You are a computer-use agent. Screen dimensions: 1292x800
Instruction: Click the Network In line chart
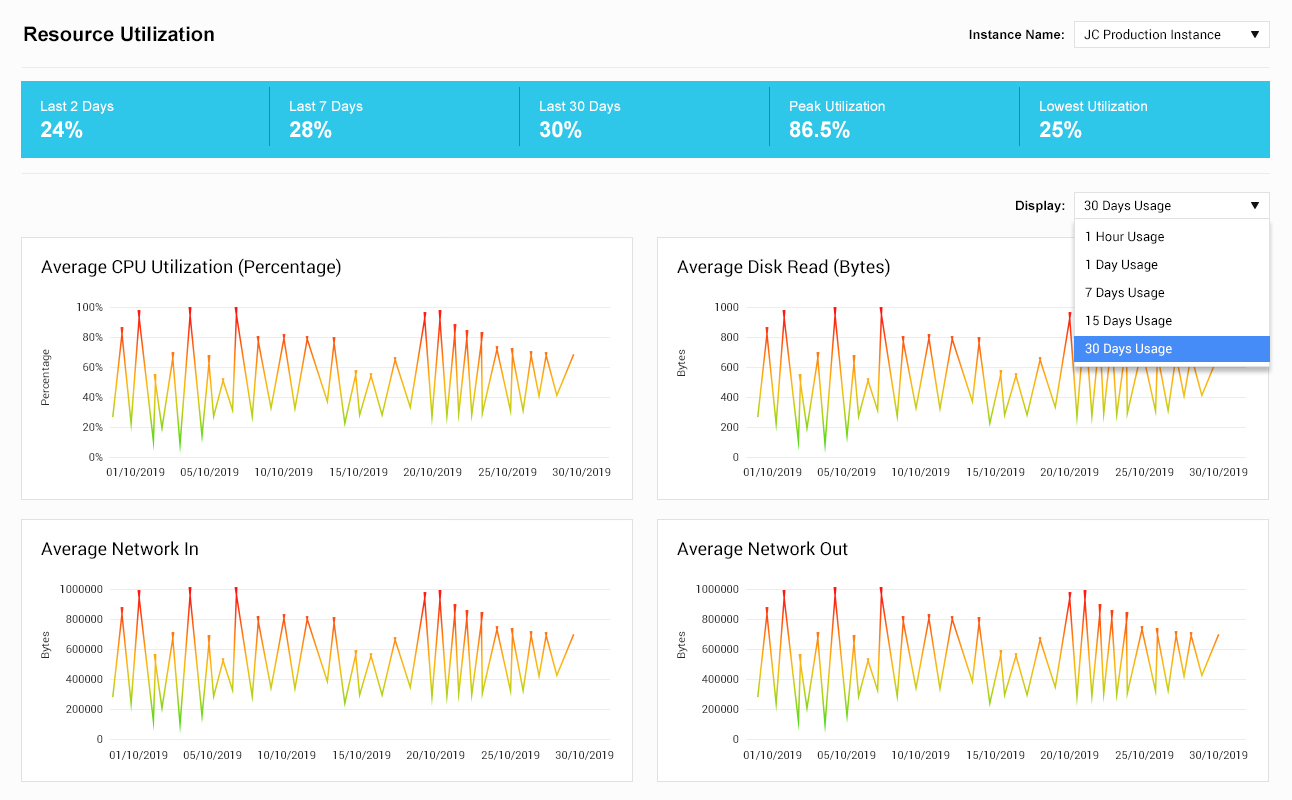coord(343,662)
